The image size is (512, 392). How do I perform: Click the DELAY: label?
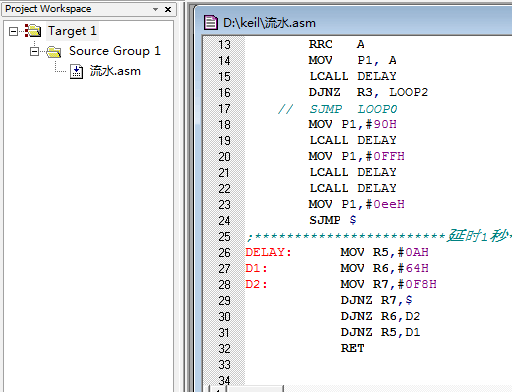pyautogui.click(x=269, y=252)
